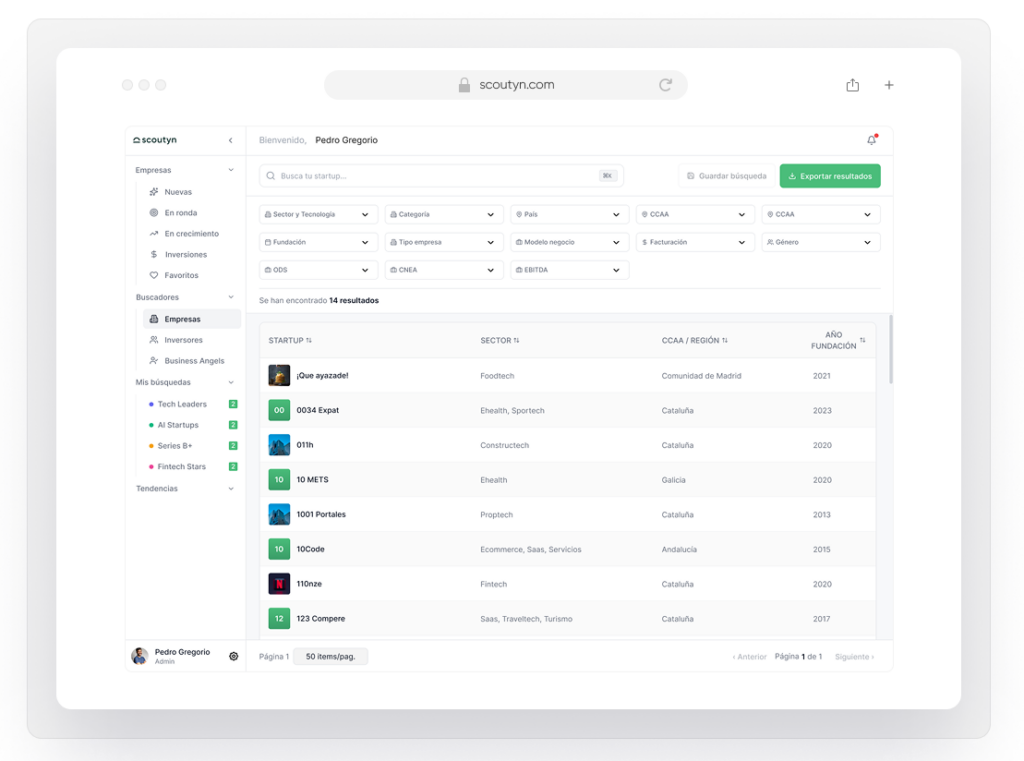Click the Guardar búsqueda button
The height and width of the screenshot is (761, 1024).
tap(725, 175)
